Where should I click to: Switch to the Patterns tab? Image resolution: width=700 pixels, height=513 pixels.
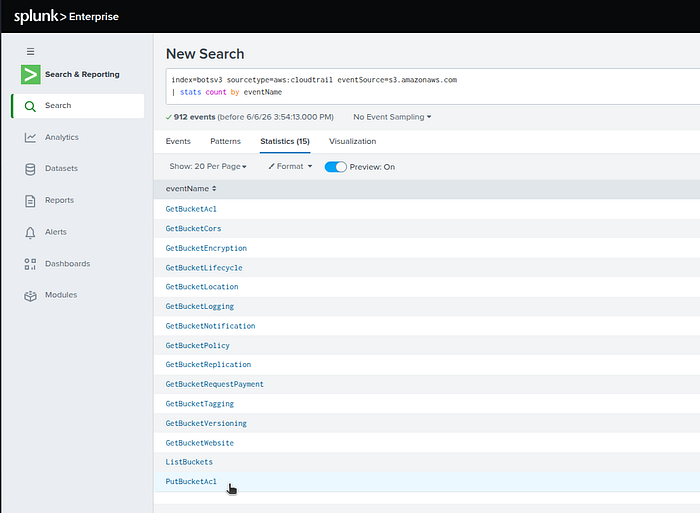click(x=225, y=142)
